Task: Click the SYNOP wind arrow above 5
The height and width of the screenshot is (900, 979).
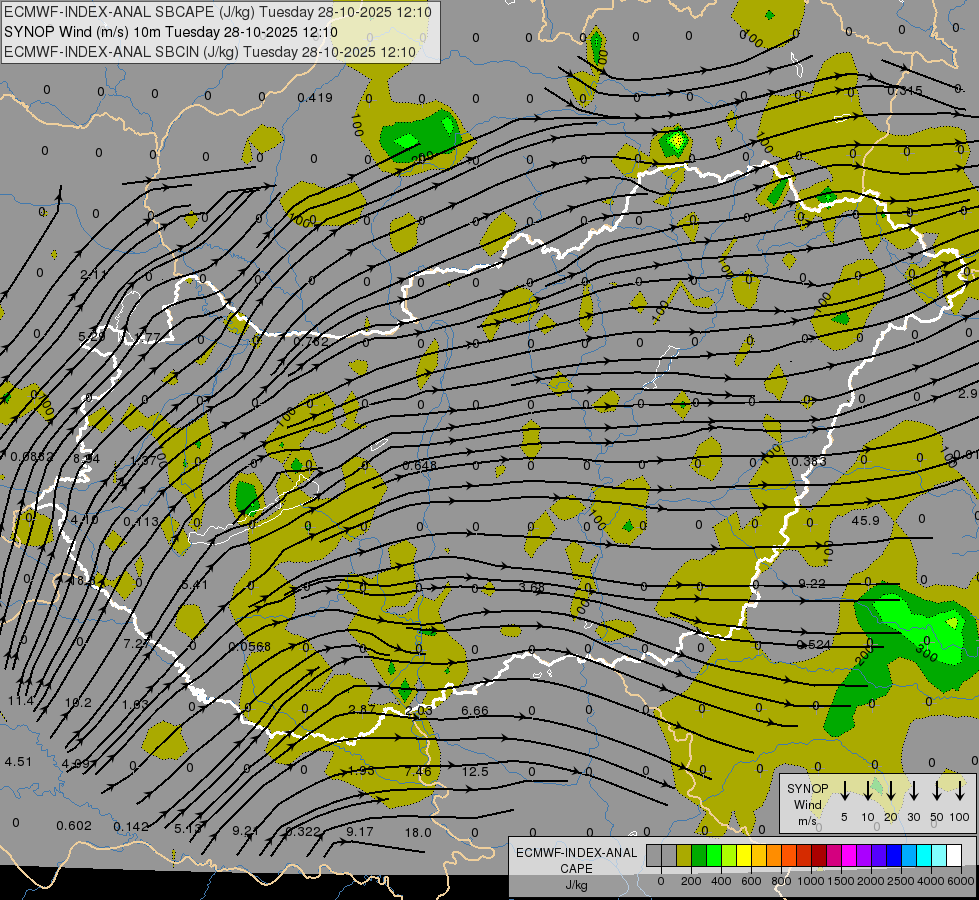Action: 845,790
